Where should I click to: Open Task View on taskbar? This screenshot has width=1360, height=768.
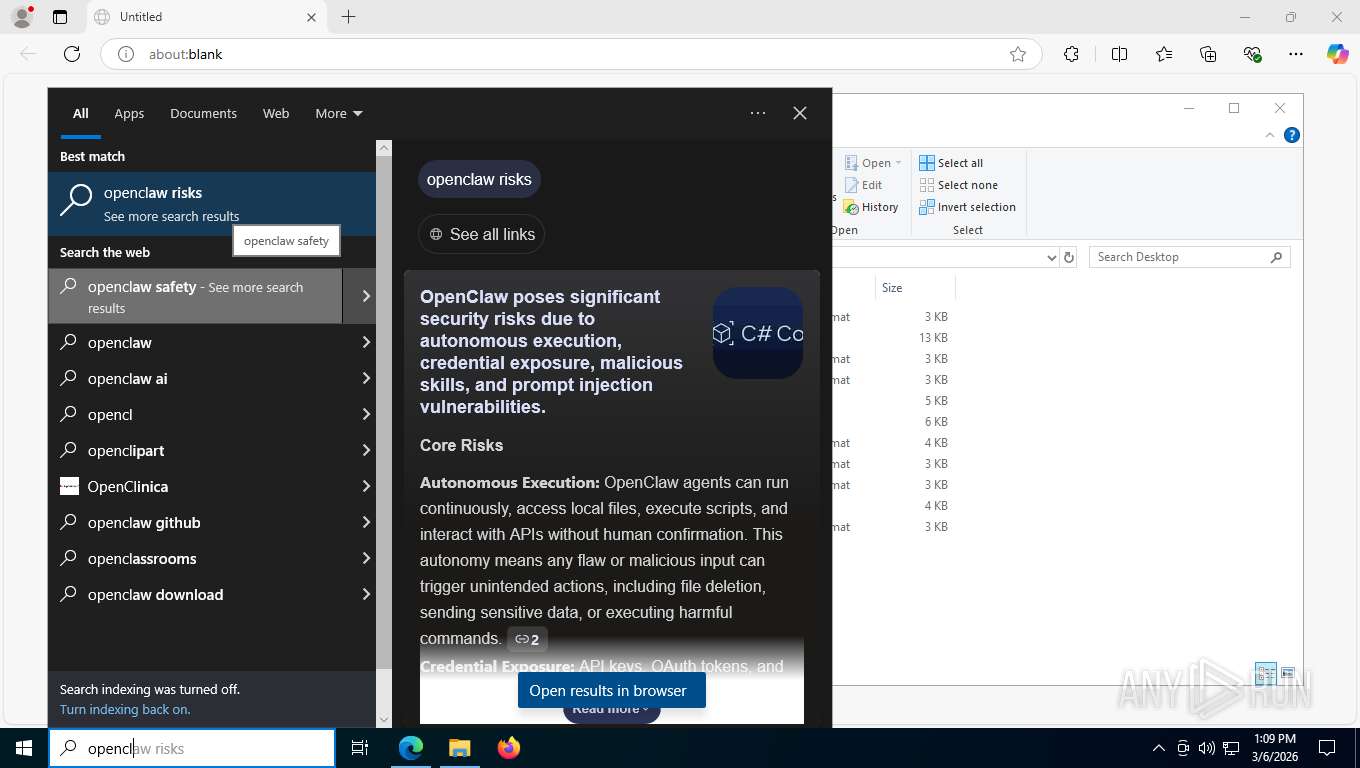point(360,747)
